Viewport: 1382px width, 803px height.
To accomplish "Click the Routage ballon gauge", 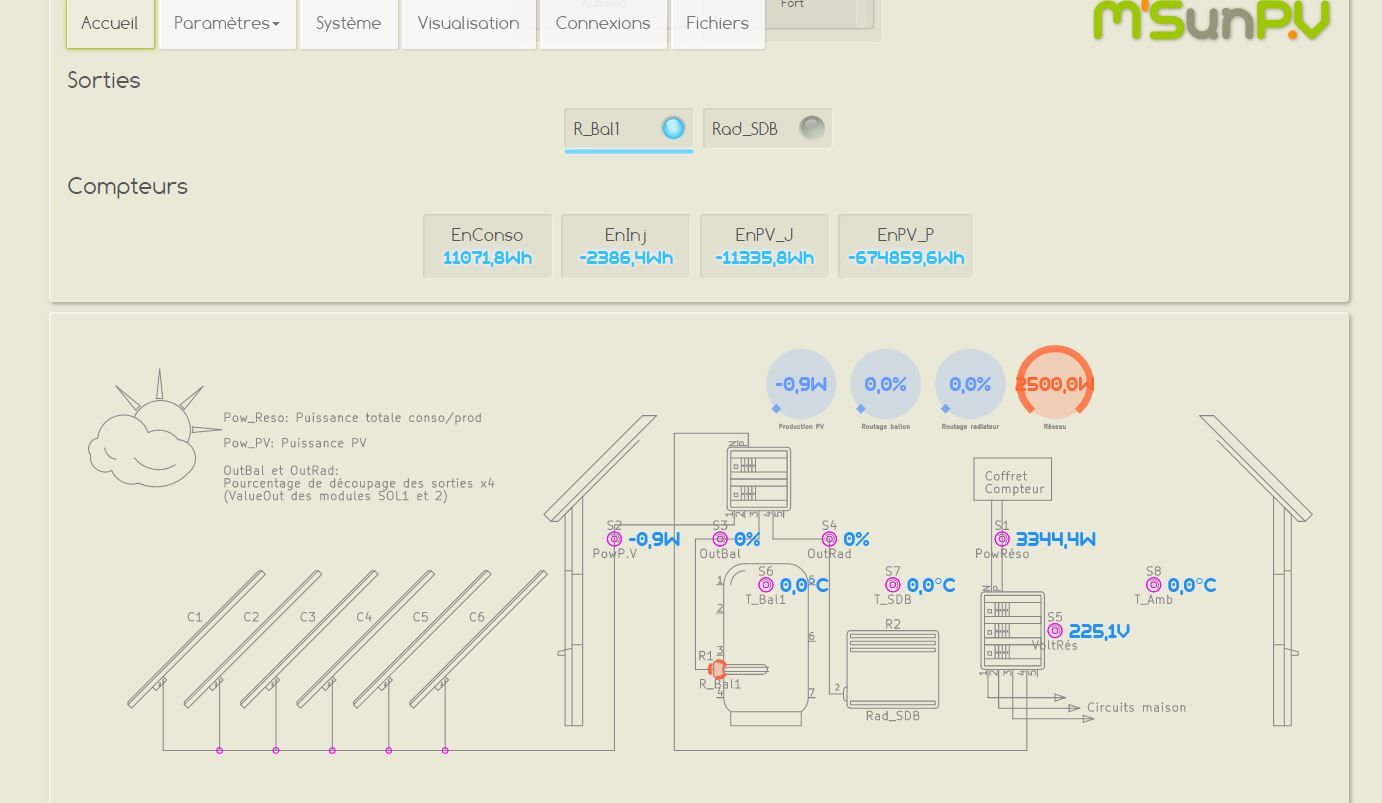I will point(885,384).
